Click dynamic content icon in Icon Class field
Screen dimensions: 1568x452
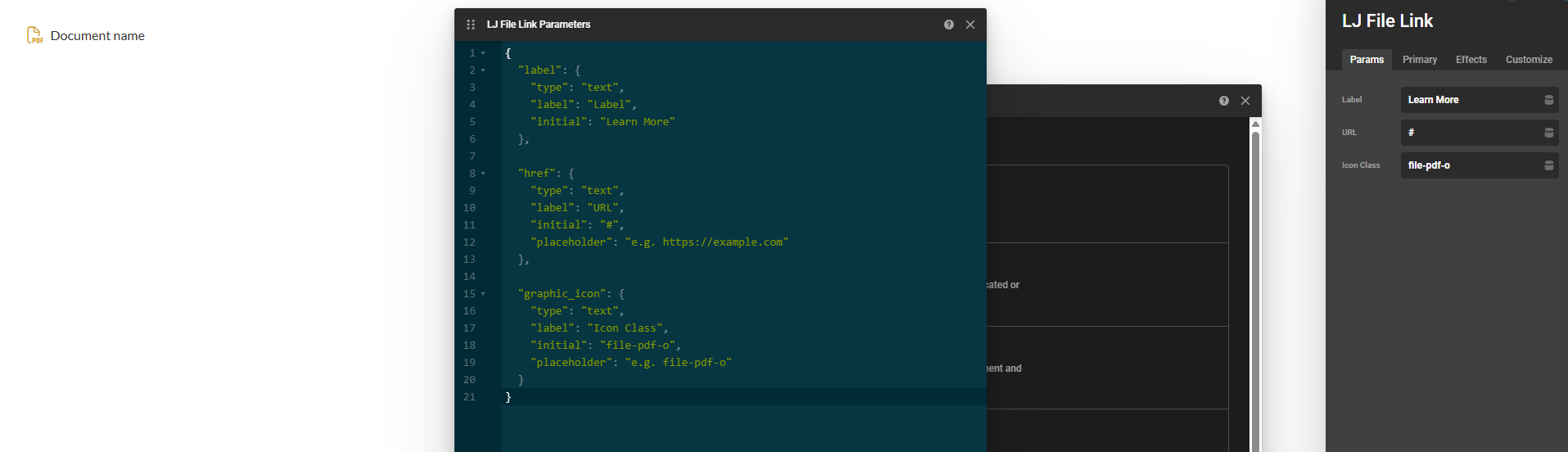coord(1548,165)
